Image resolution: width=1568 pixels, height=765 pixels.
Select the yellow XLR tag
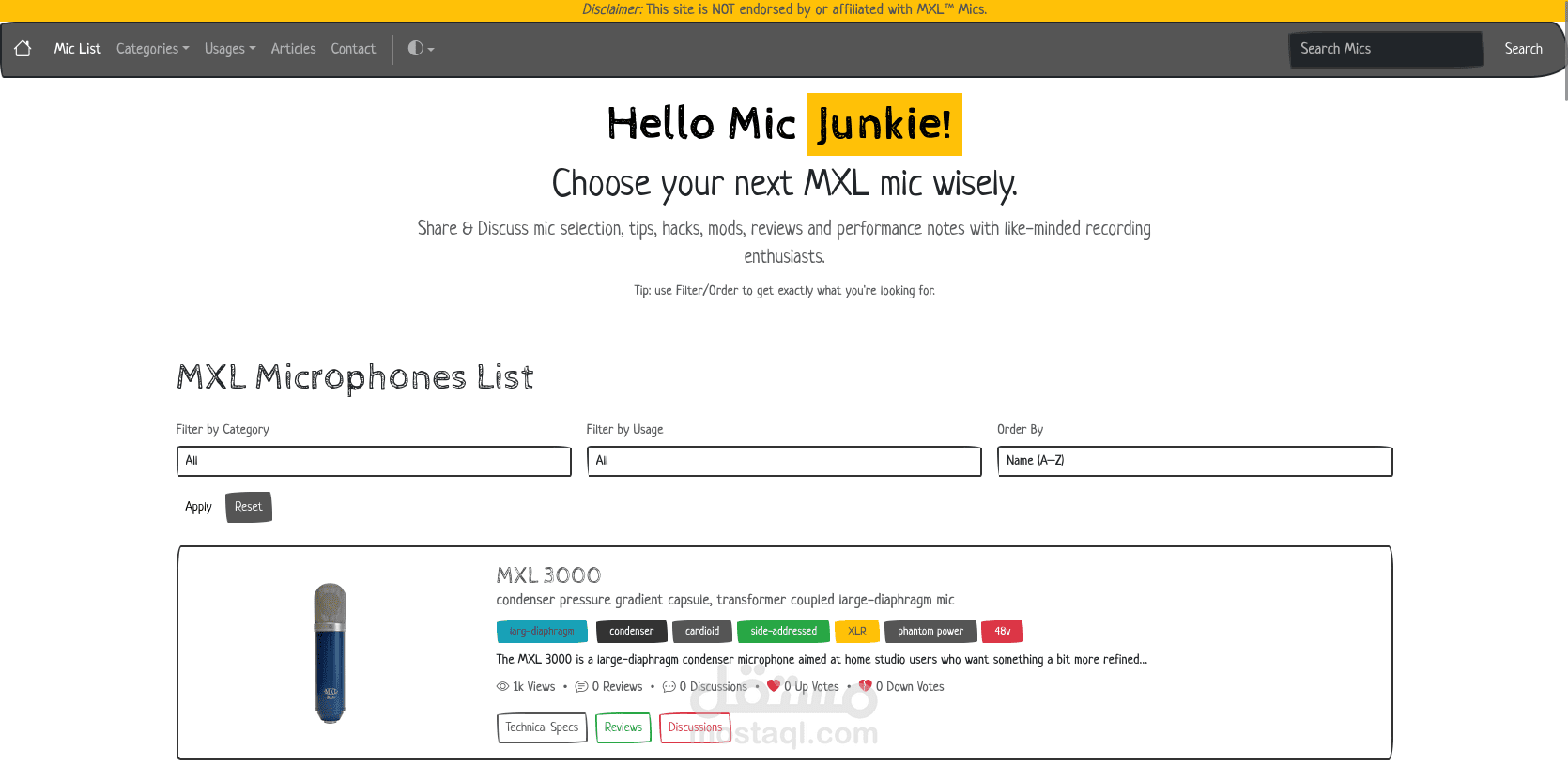(857, 632)
